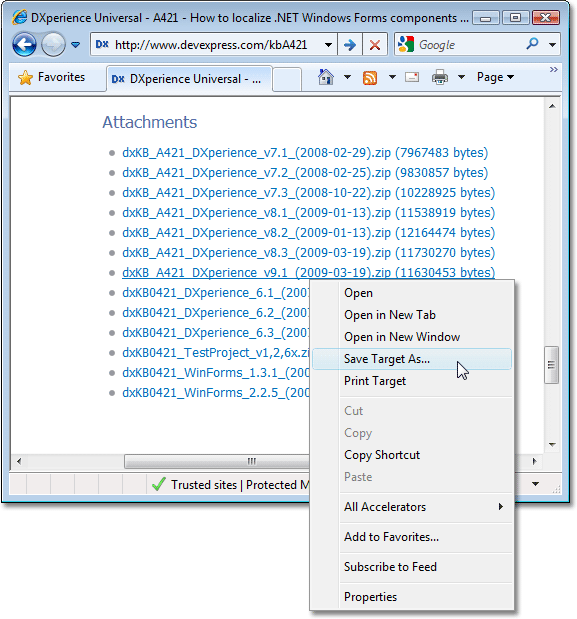Open the dxKB0421_DXperience_6.1 link

point(215,293)
